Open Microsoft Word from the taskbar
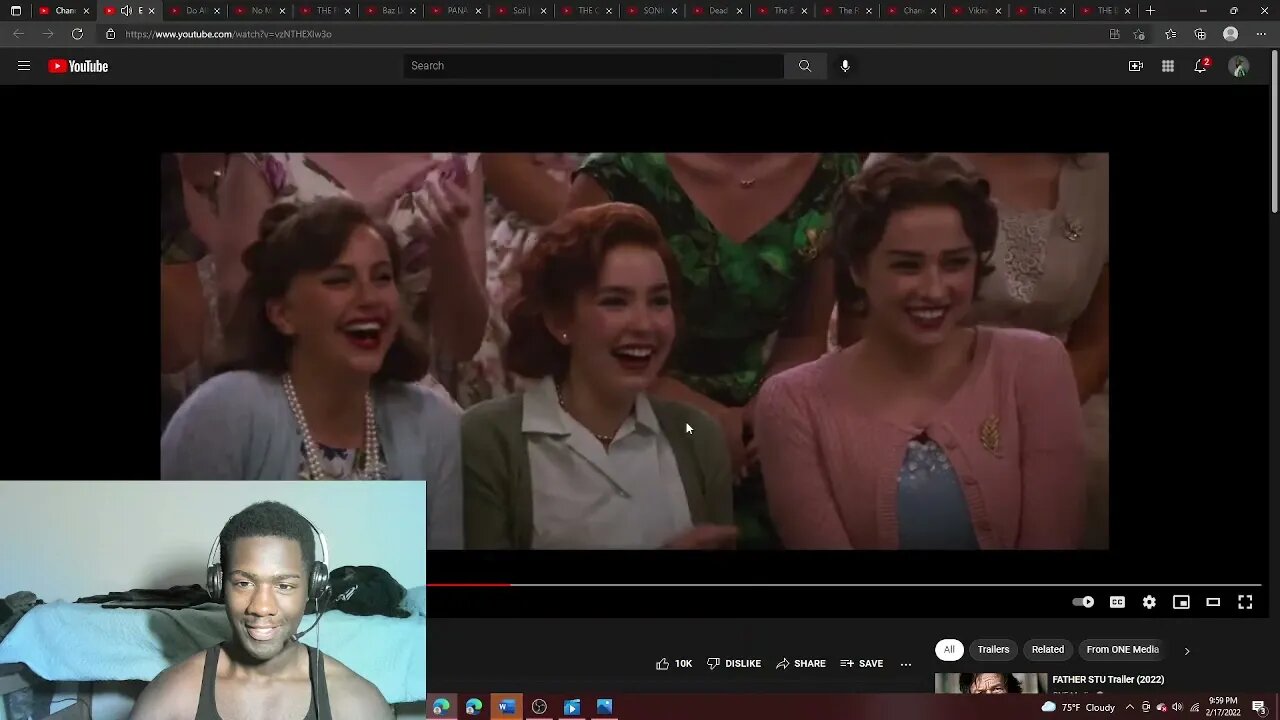This screenshot has width=1280, height=720. pos(506,707)
